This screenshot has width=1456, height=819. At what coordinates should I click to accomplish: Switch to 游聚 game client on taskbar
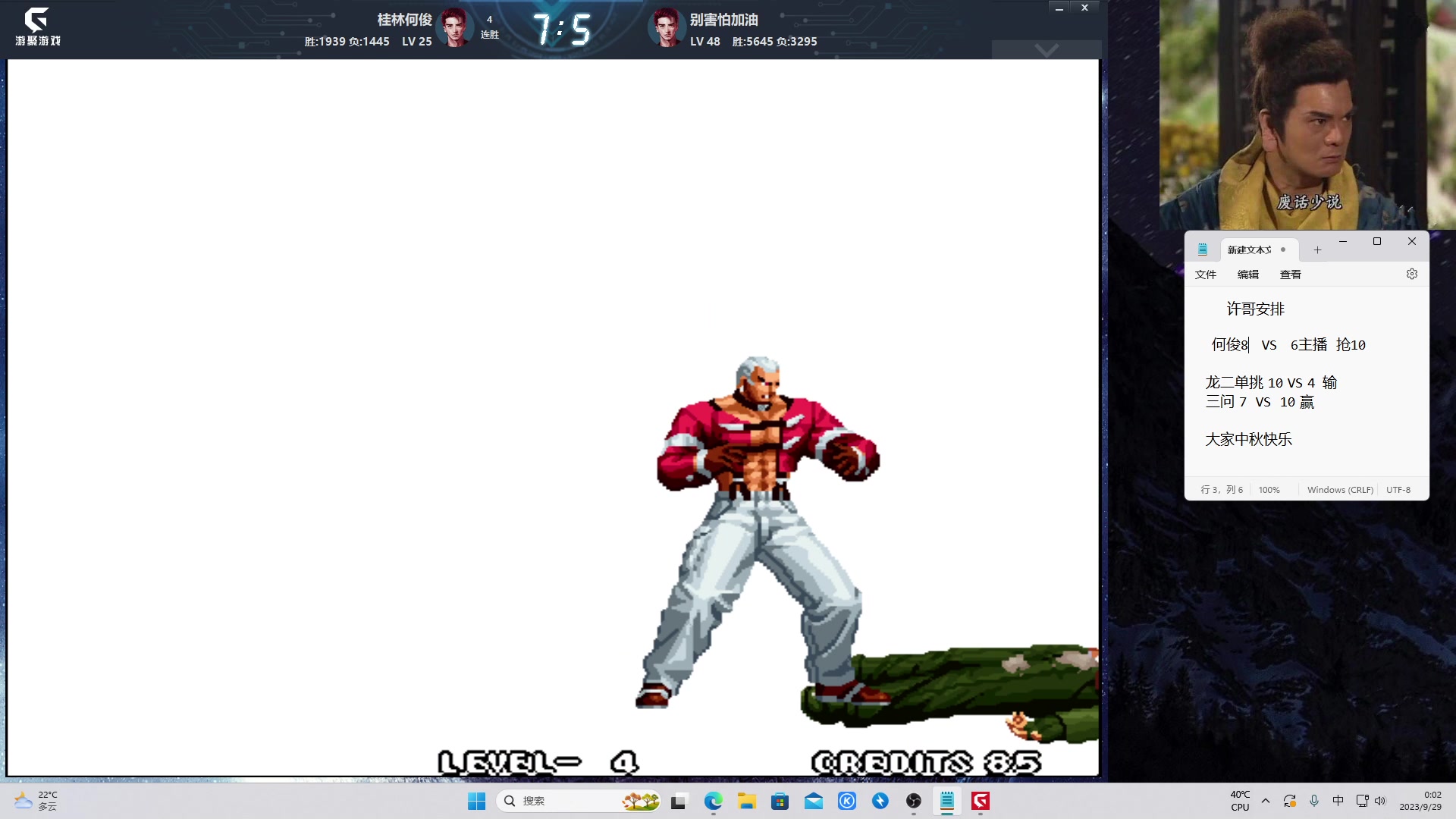pyautogui.click(x=981, y=801)
